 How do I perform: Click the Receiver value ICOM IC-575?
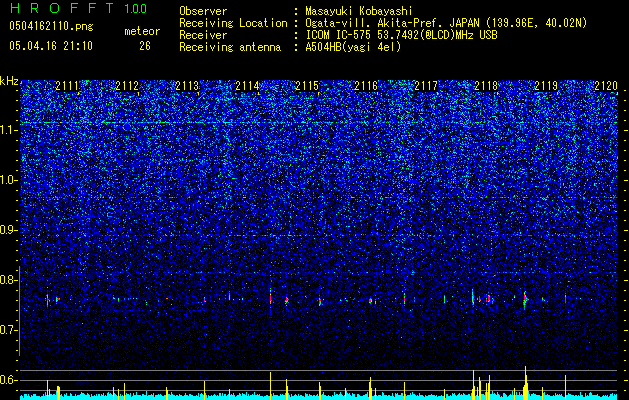point(339,35)
